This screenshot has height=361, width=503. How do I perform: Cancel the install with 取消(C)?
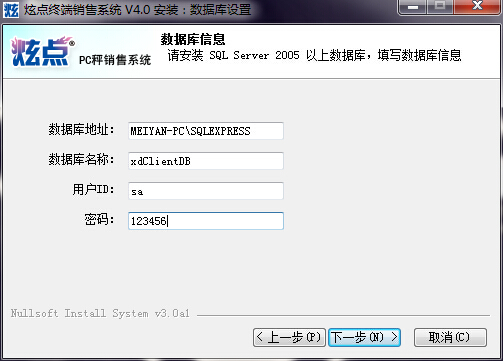point(450,337)
